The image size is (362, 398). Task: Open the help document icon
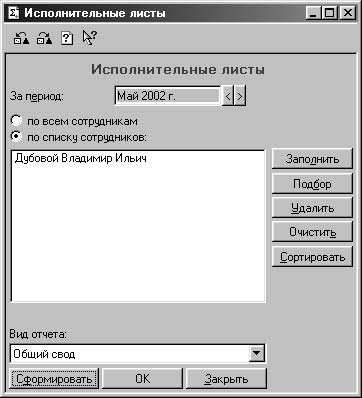(67, 39)
